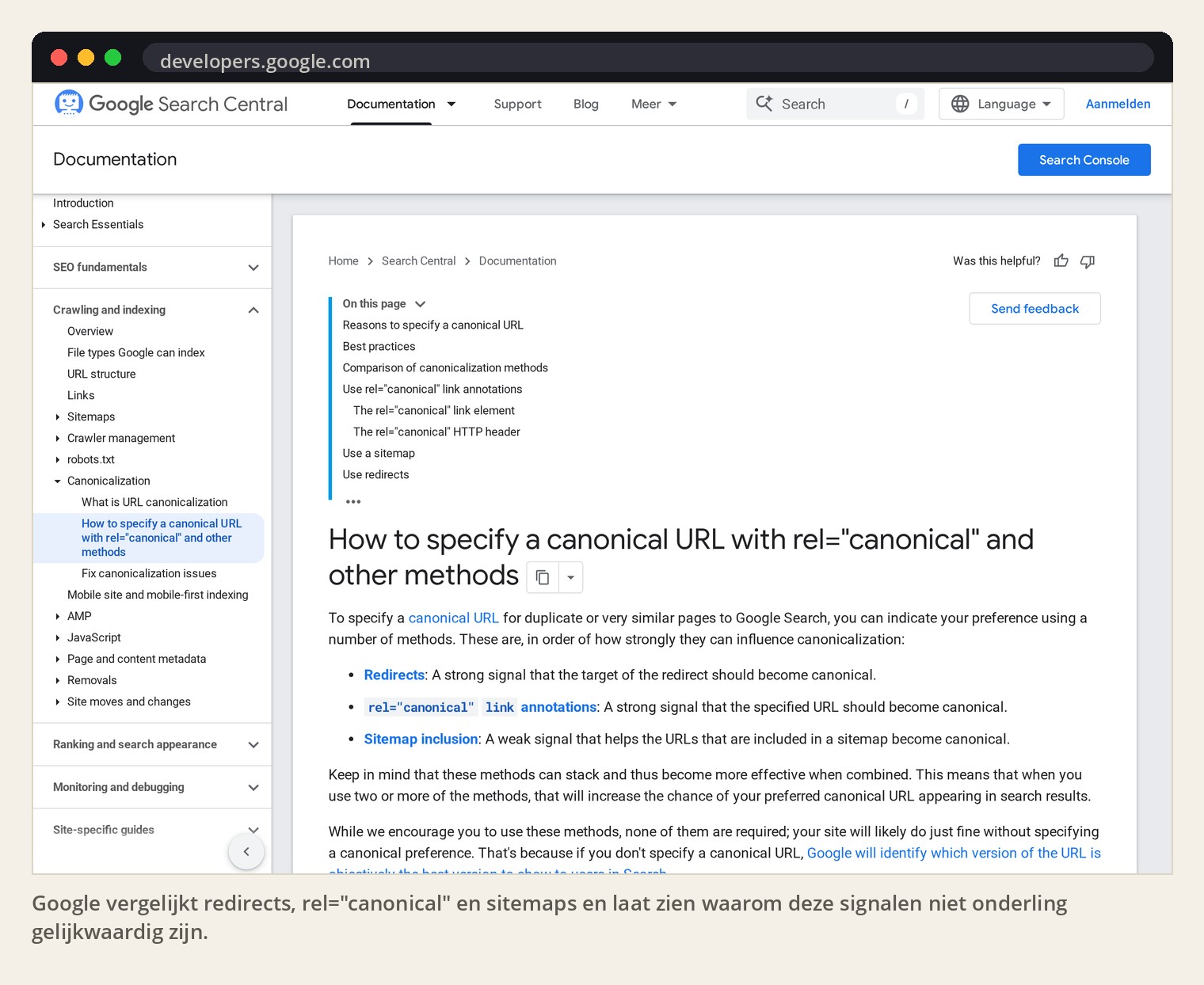Click the Aanmelden sign-in link
The width and height of the screenshot is (1204, 985).
click(1118, 104)
